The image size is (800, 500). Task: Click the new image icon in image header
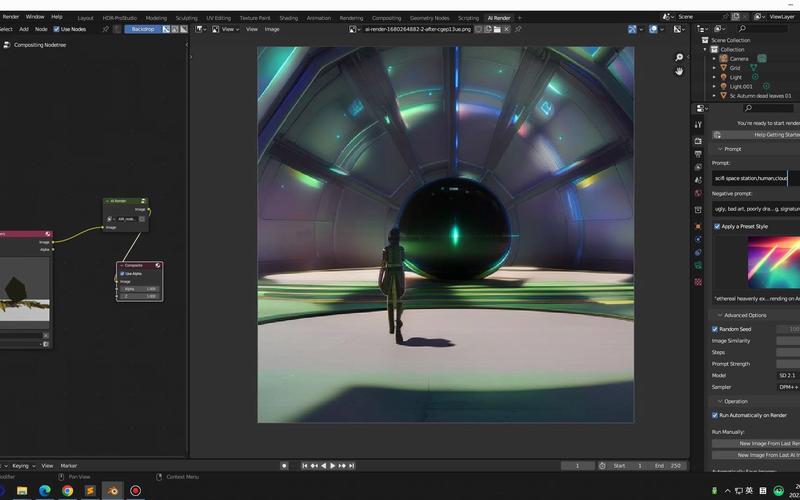[488, 30]
